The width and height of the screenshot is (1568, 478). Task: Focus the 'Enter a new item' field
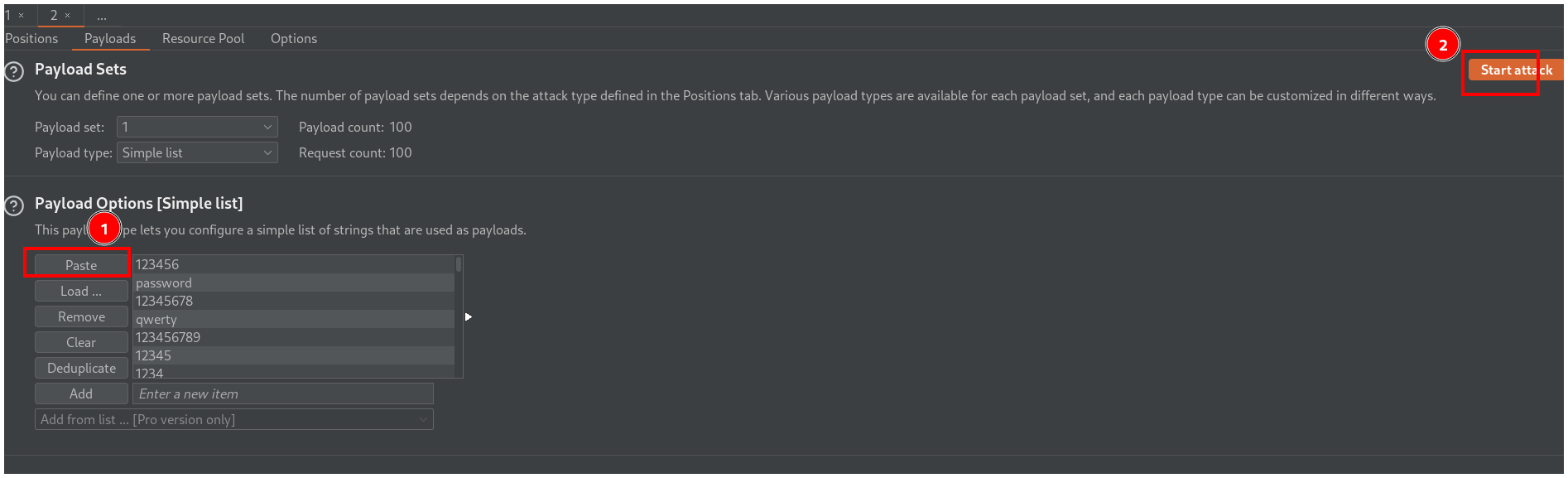pyautogui.click(x=282, y=394)
